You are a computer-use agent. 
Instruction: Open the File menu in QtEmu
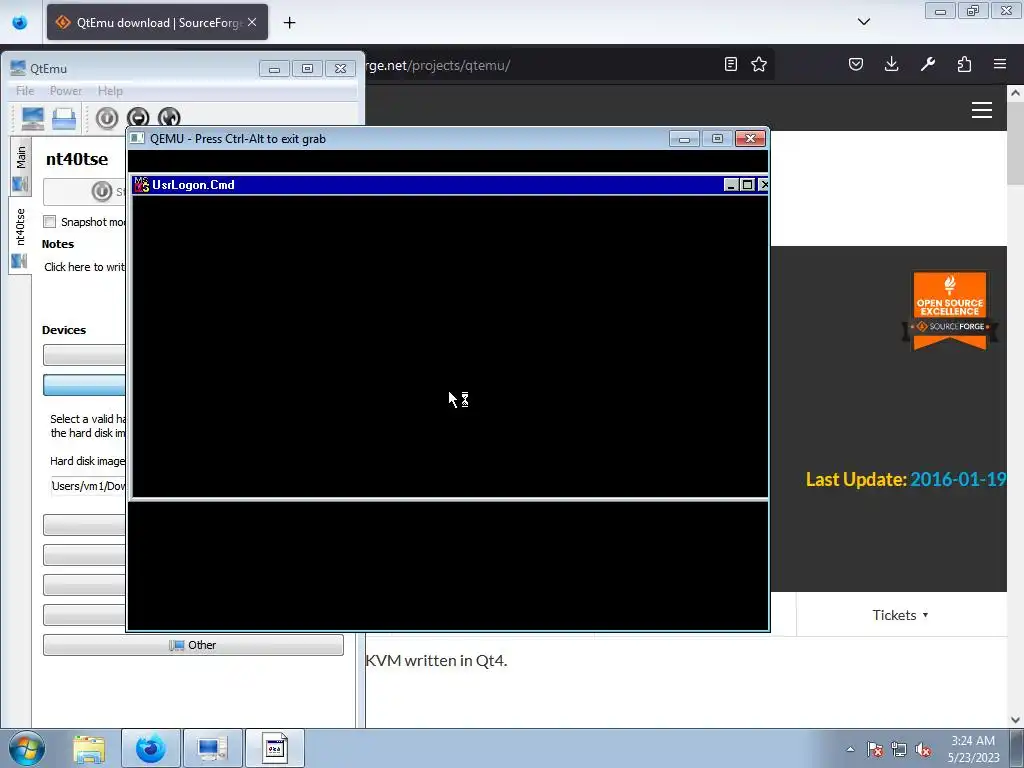(25, 91)
